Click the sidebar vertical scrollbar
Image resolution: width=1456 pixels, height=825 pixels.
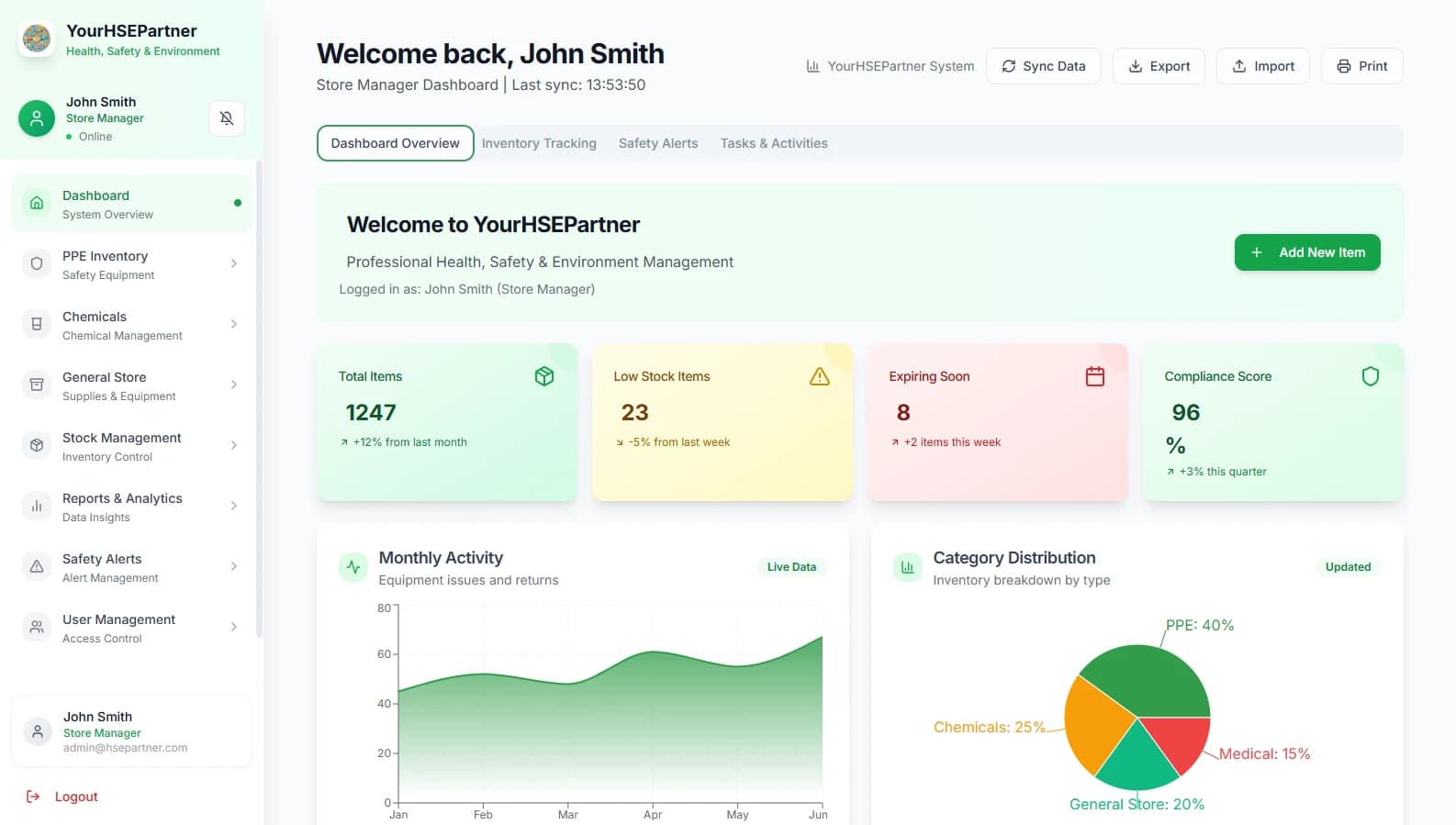(259, 399)
